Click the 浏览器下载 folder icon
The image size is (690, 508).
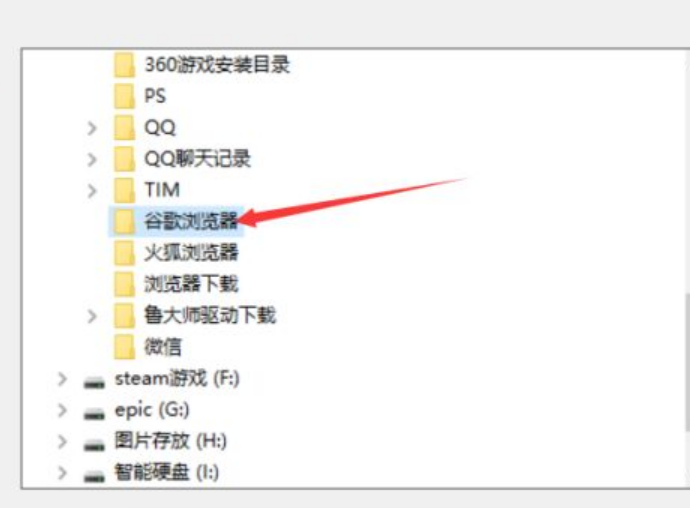tap(124, 284)
